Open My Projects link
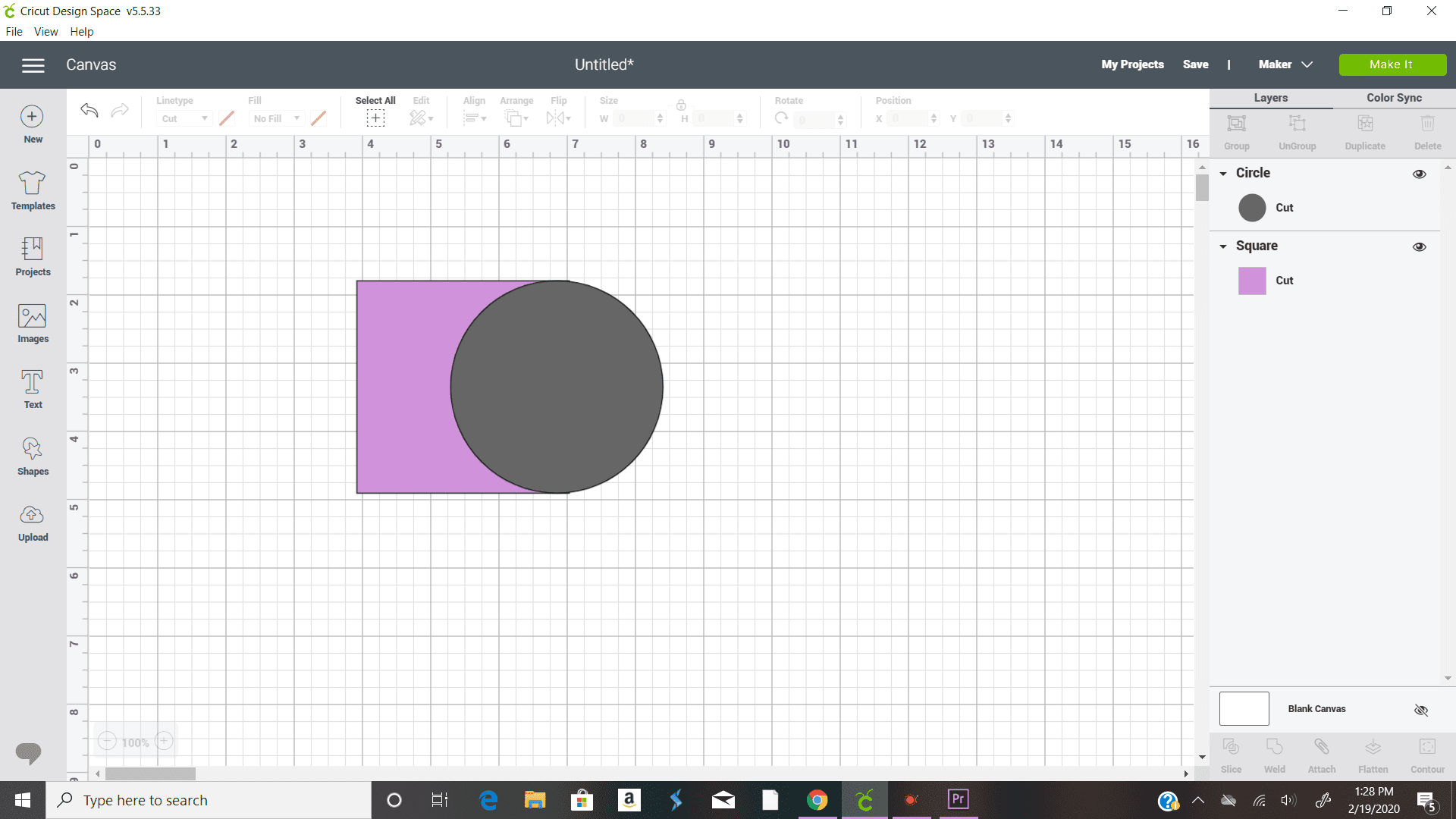Screen dimensions: 1456x819 (1132, 64)
